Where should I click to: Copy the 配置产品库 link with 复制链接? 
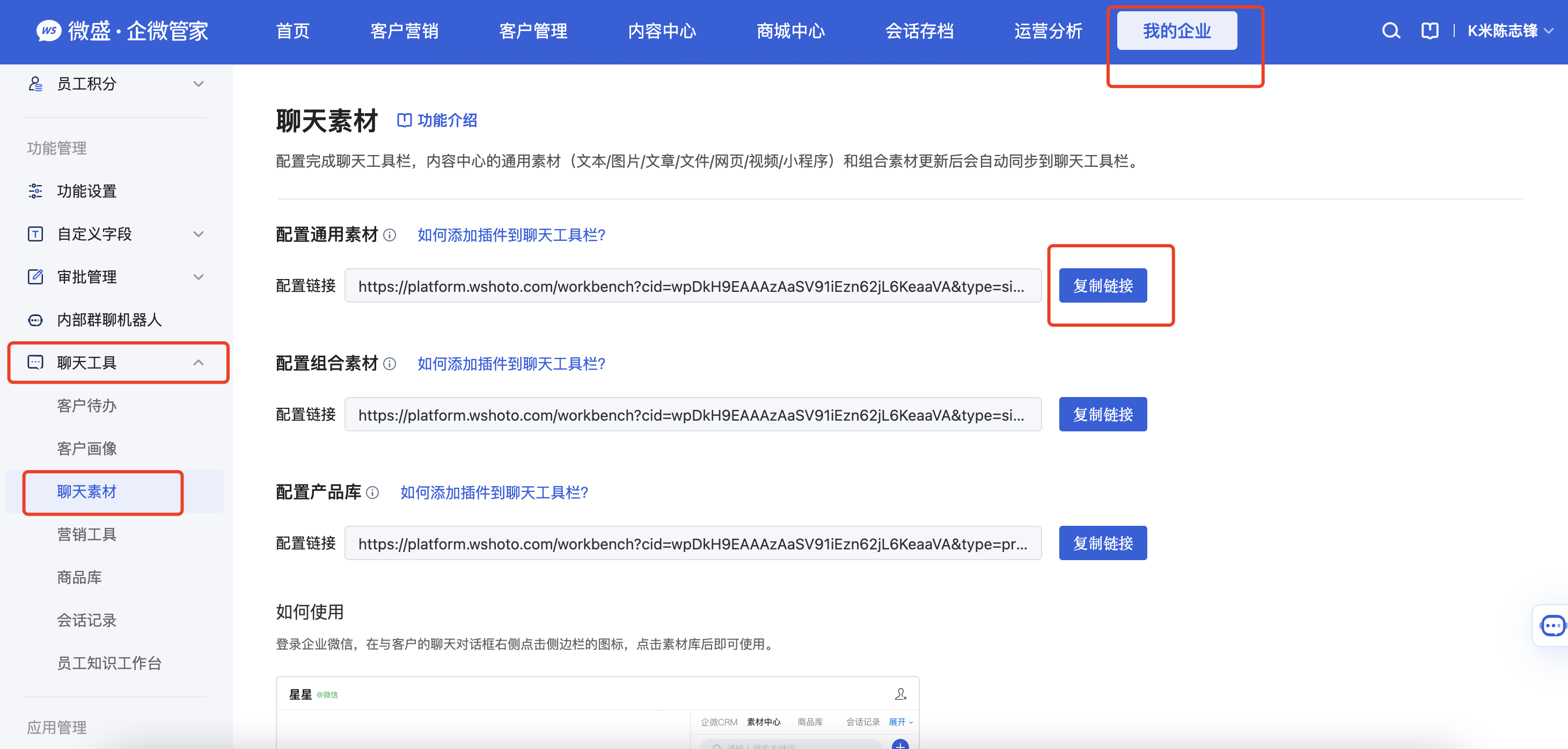tap(1102, 543)
